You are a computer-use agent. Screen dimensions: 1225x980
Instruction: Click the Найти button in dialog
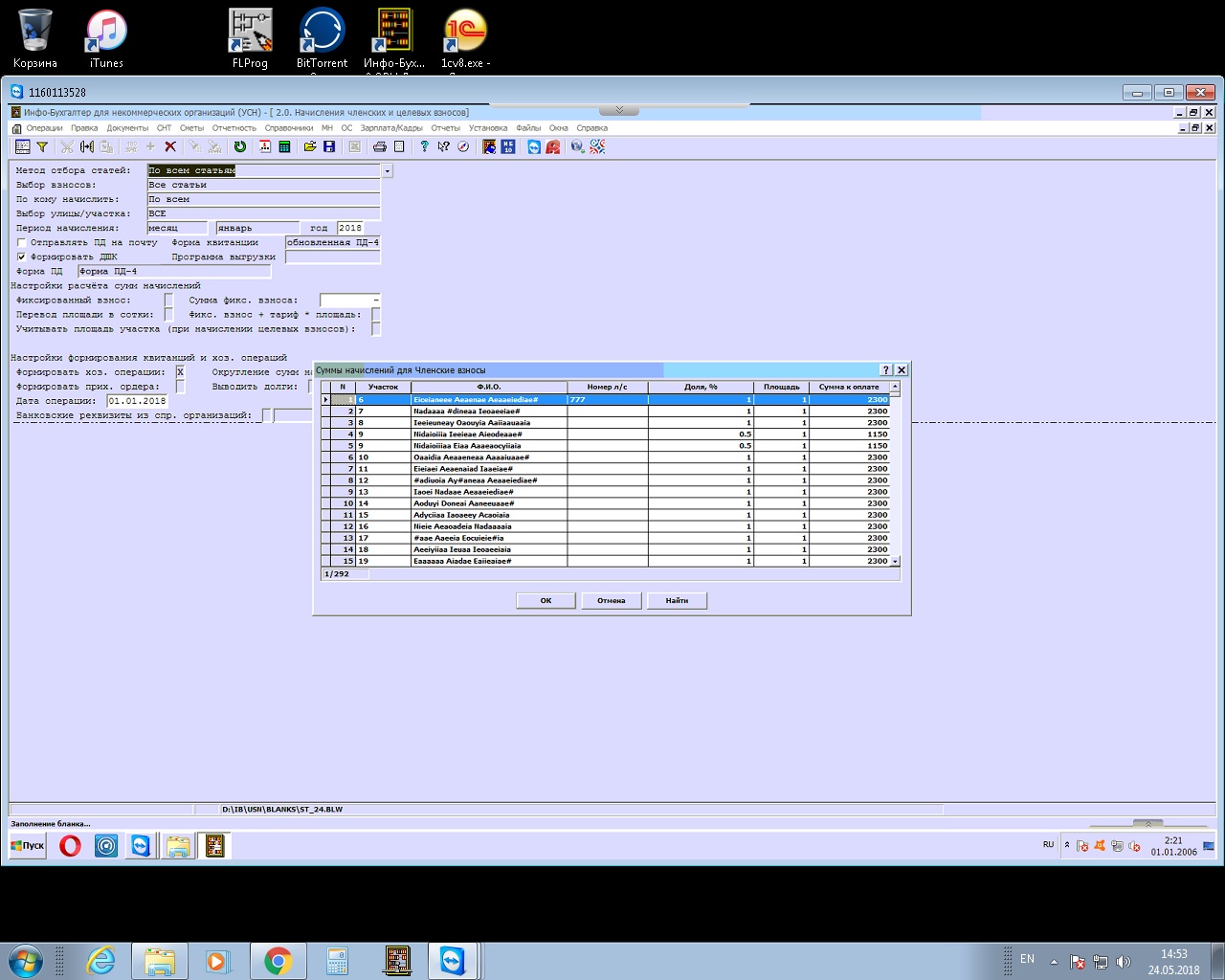tap(677, 601)
